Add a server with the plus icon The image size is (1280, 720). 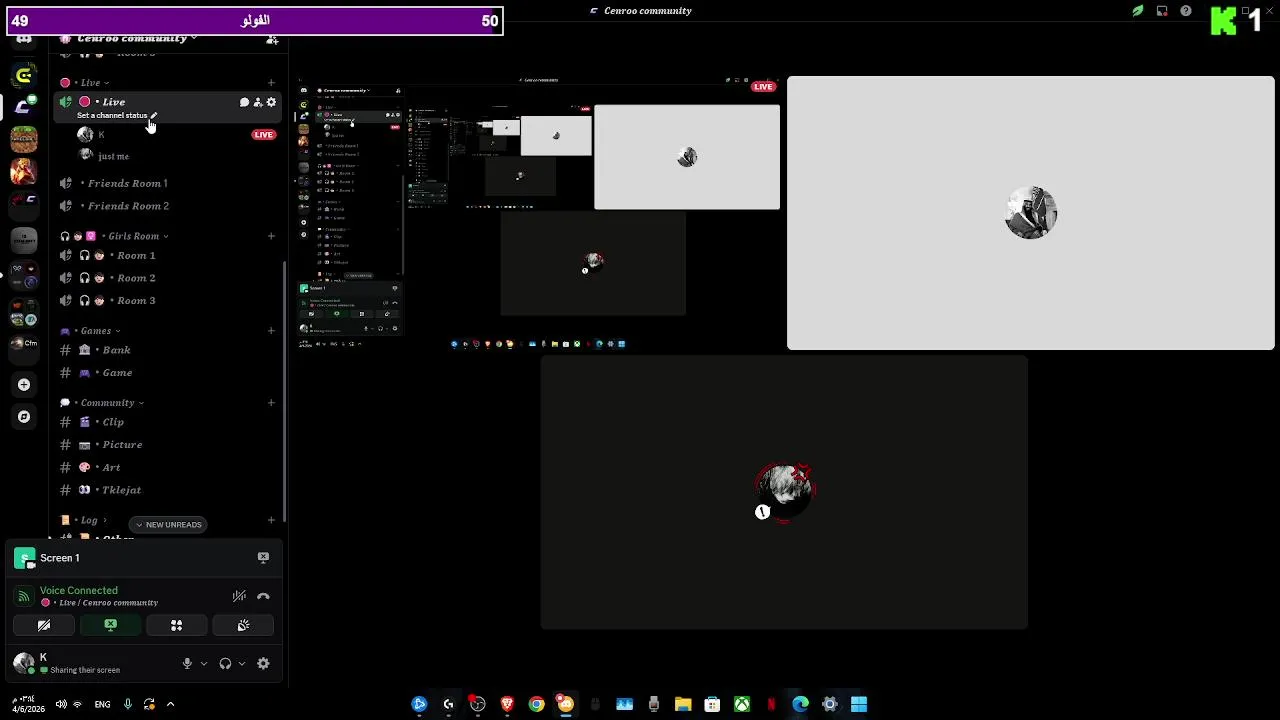click(24, 384)
